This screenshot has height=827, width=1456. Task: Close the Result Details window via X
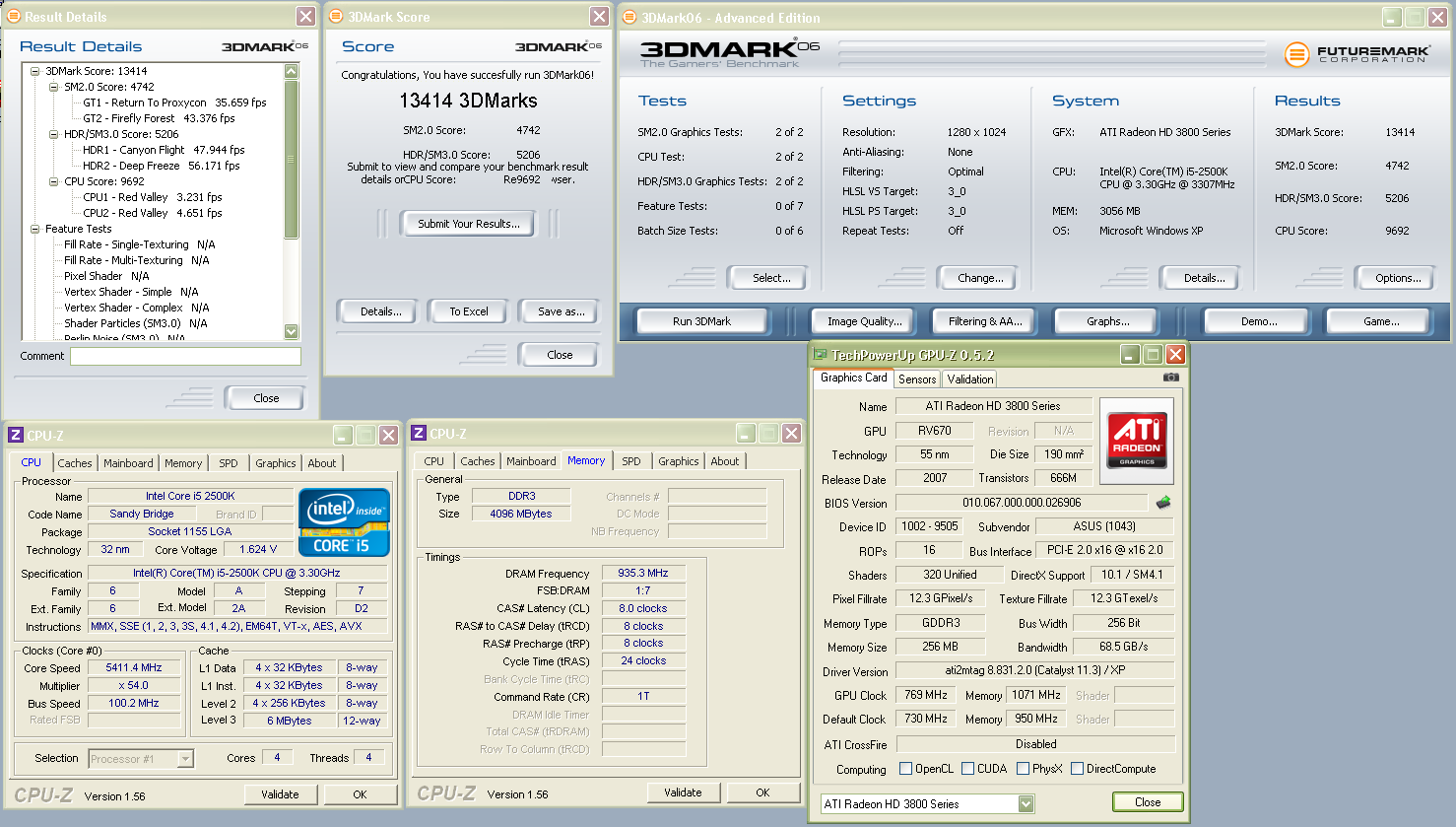coord(306,17)
